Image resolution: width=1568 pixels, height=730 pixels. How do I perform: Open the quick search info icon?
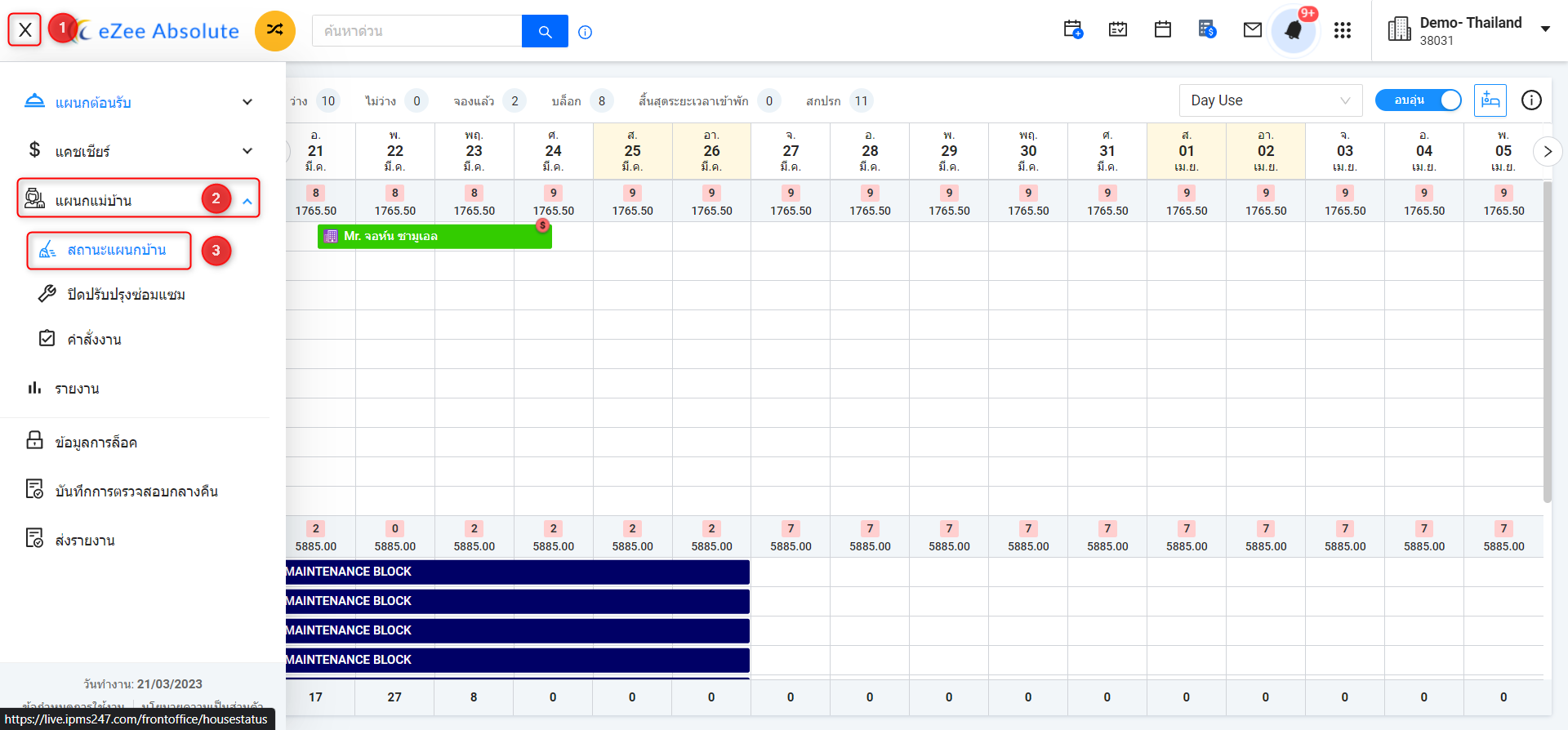[585, 32]
